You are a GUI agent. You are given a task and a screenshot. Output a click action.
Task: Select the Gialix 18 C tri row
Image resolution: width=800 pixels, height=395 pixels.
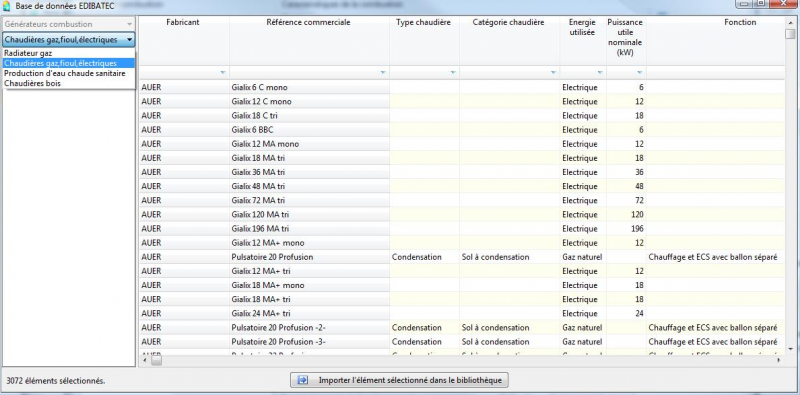461,116
